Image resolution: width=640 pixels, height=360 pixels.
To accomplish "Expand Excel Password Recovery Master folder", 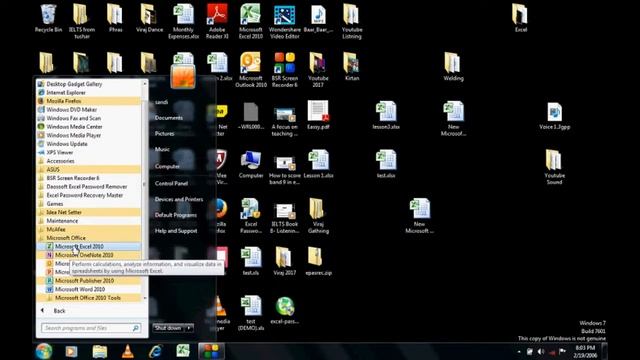I will point(89,195).
